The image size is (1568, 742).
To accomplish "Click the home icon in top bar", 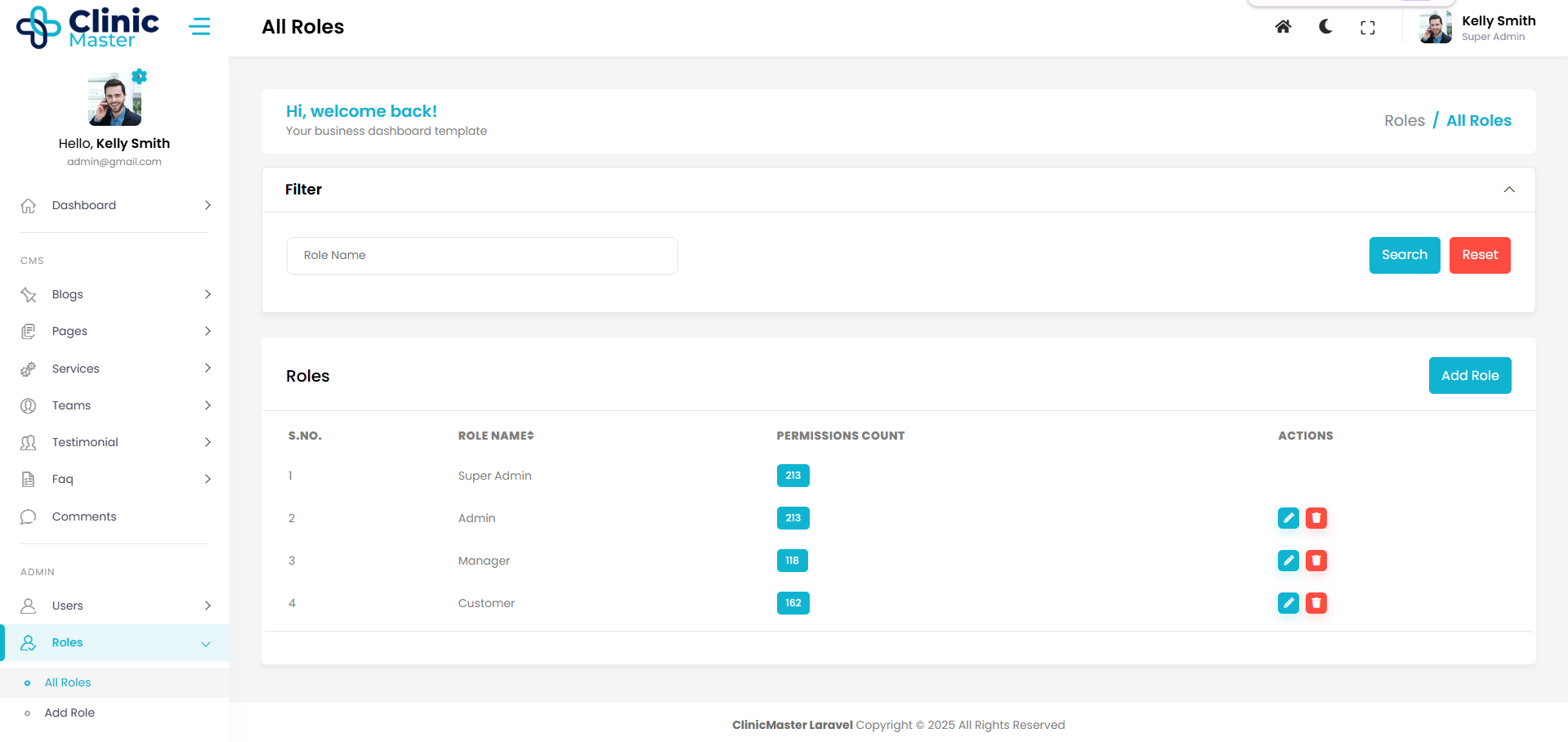I will tap(1283, 27).
